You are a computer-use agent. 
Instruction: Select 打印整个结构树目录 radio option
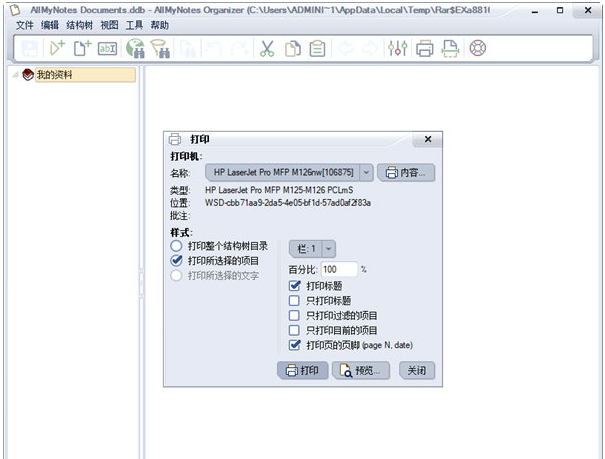177,246
